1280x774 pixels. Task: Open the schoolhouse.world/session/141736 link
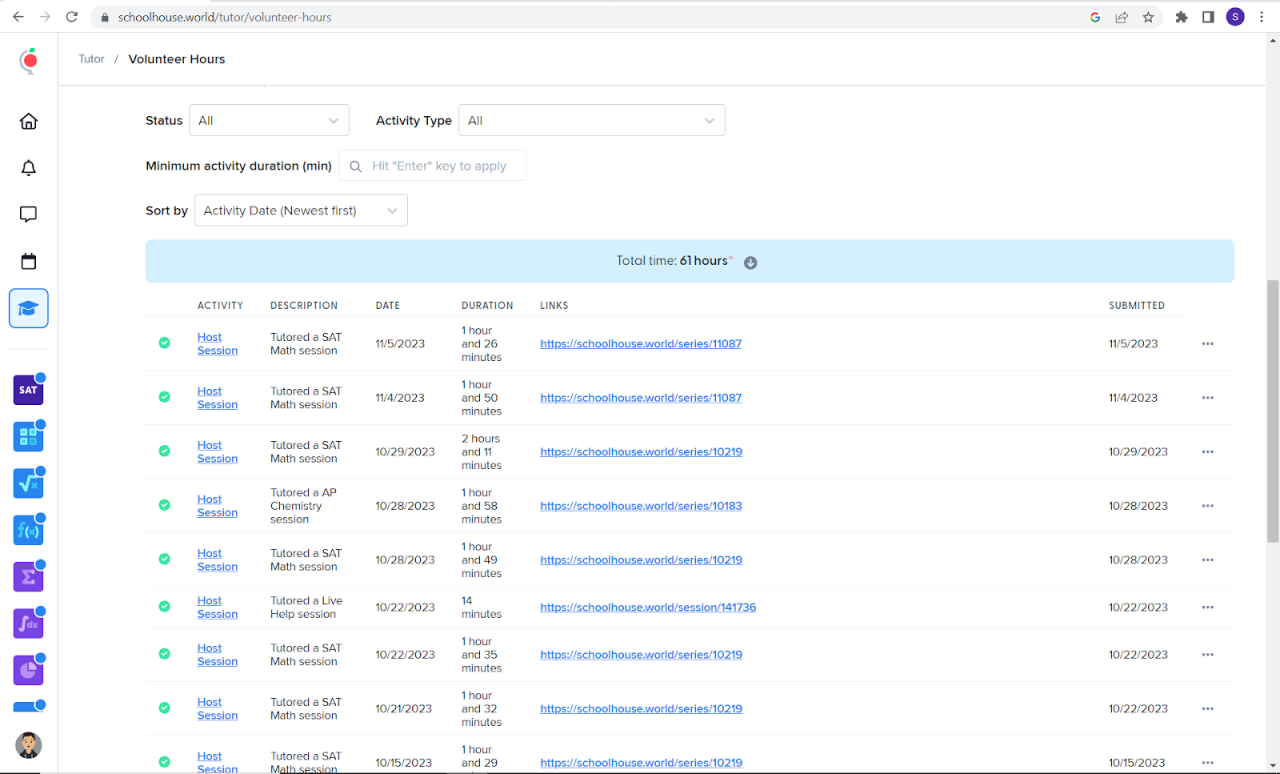[x=648, y=607]
